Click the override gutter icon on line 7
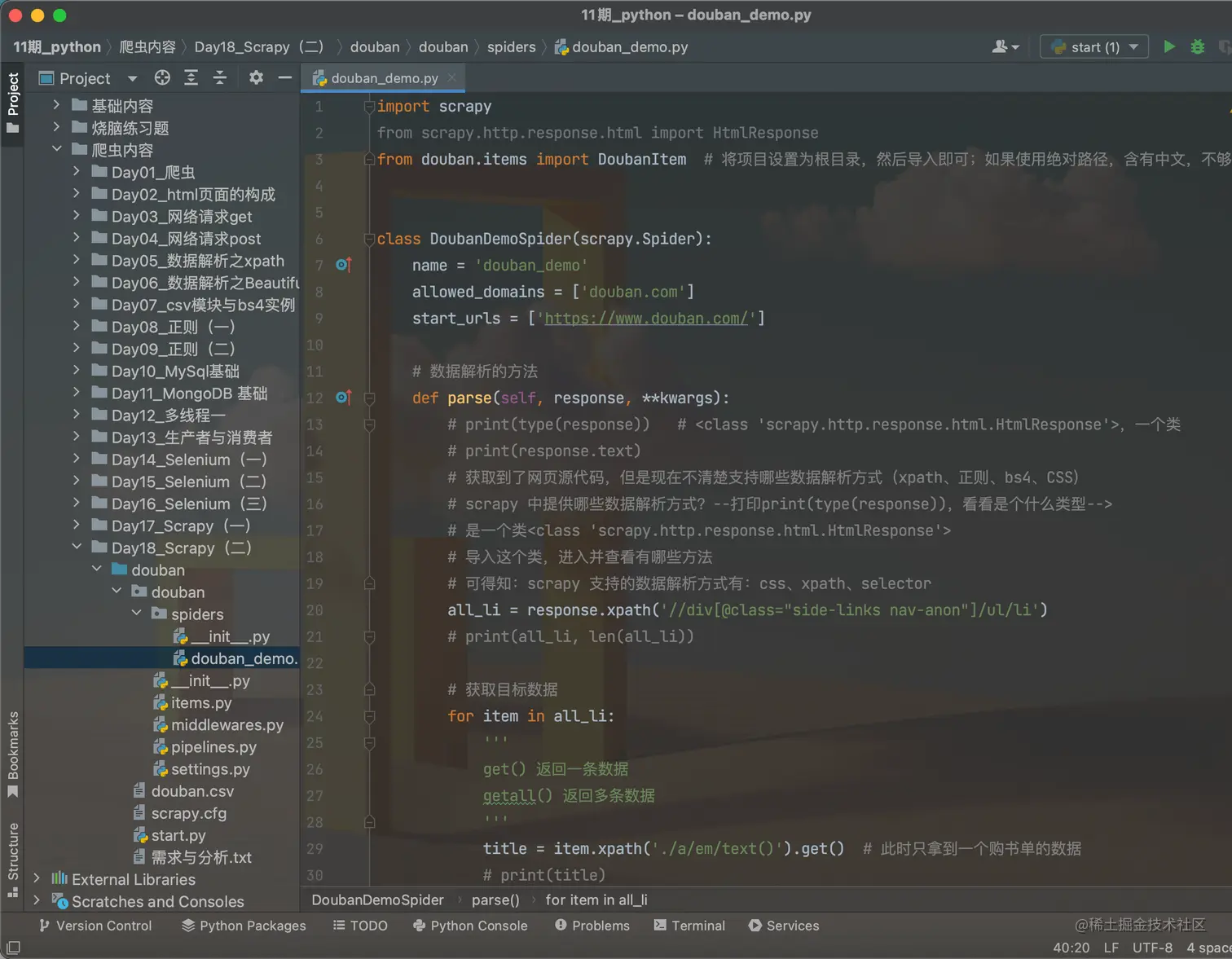1232x959 pixels. coord(343,265)
